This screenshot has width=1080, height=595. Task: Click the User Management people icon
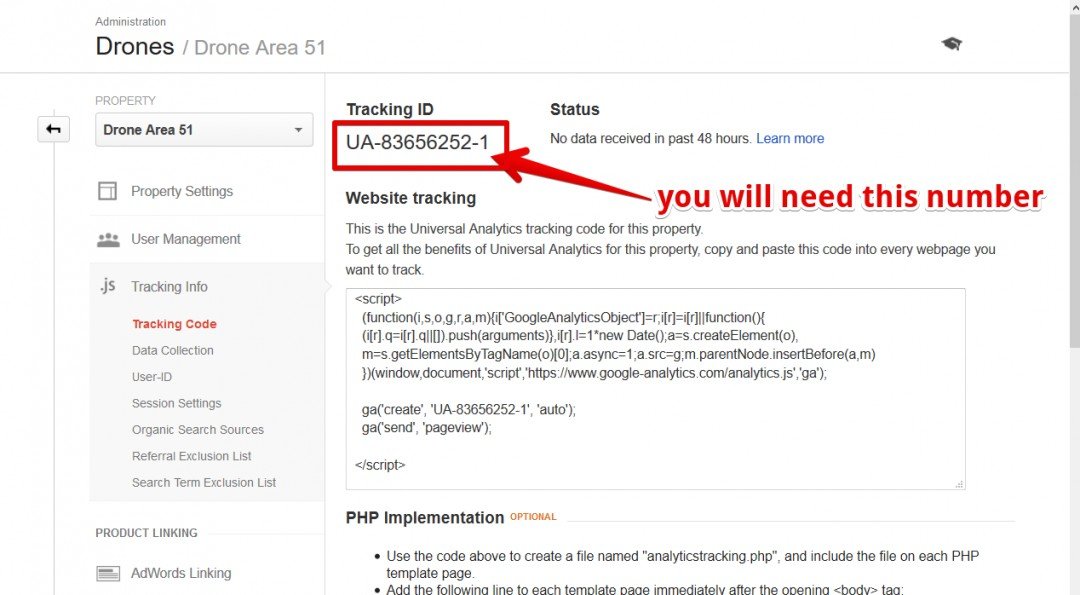click(x=108, y=240)
